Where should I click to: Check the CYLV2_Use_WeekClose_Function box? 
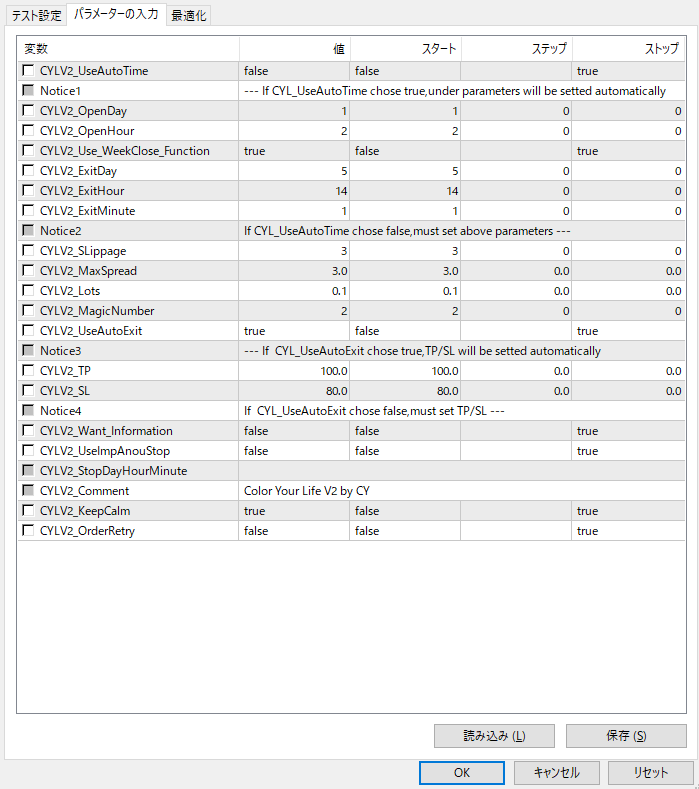click(x=28, y=150)
